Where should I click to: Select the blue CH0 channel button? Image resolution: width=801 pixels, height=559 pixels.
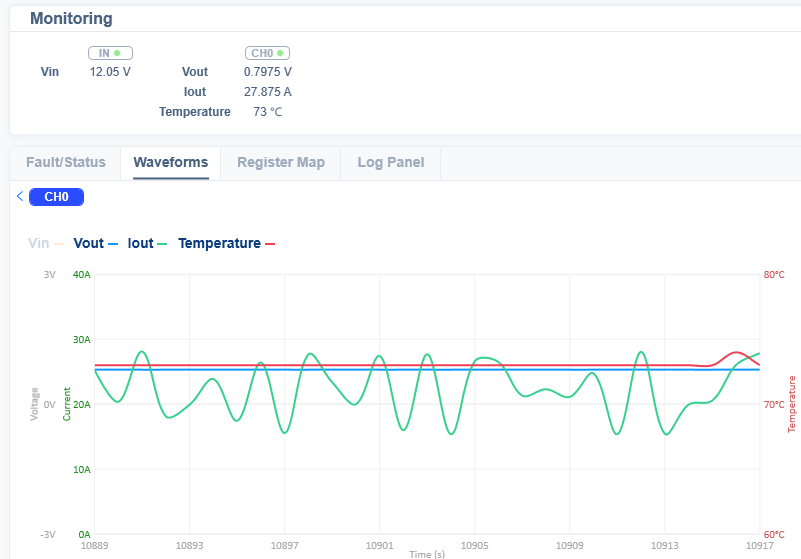[x=57, y=197]
